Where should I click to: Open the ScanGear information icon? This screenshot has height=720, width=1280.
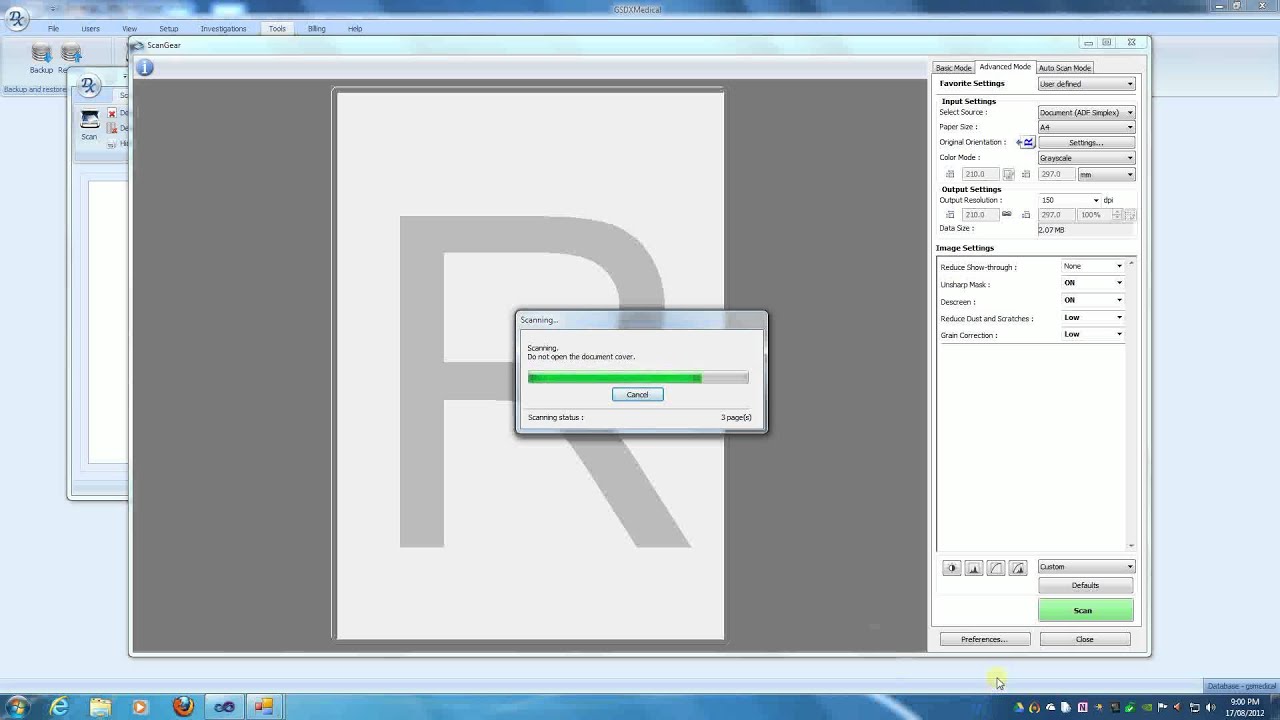[x=144, y=68]
